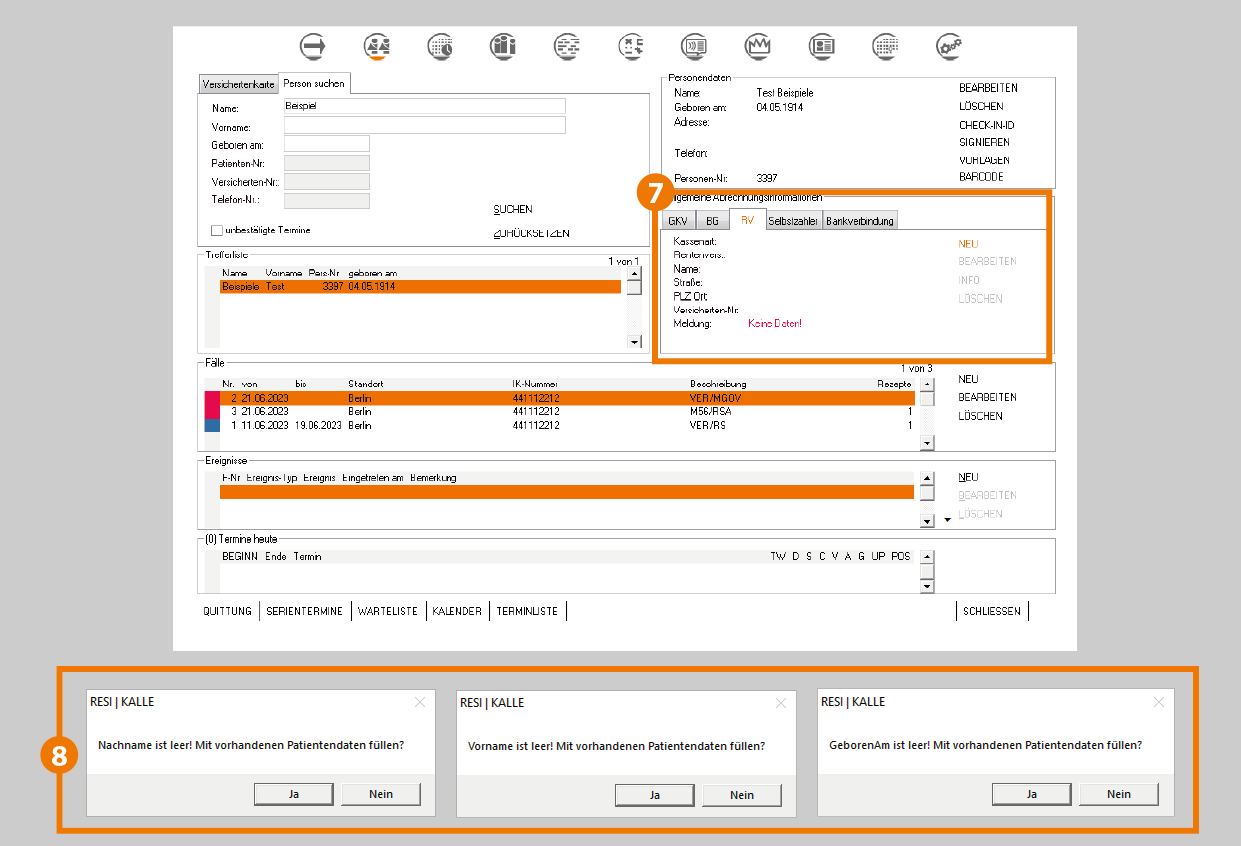Enable the unbestätigte Termine checkbox
The width and height of the screenshot is (1241, 846).
tap(217, 230)
